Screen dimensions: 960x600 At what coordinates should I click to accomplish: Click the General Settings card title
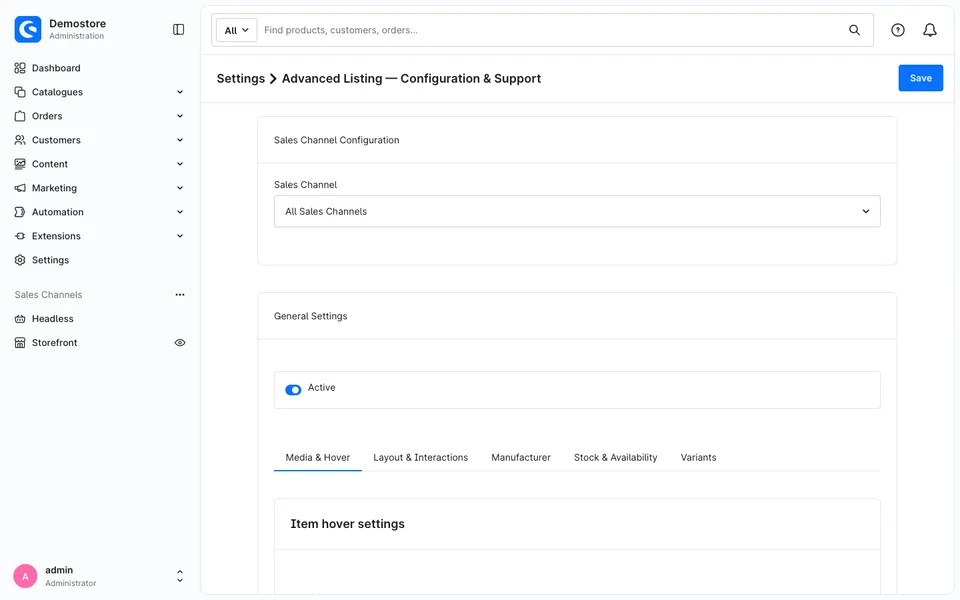pos(310,316)
